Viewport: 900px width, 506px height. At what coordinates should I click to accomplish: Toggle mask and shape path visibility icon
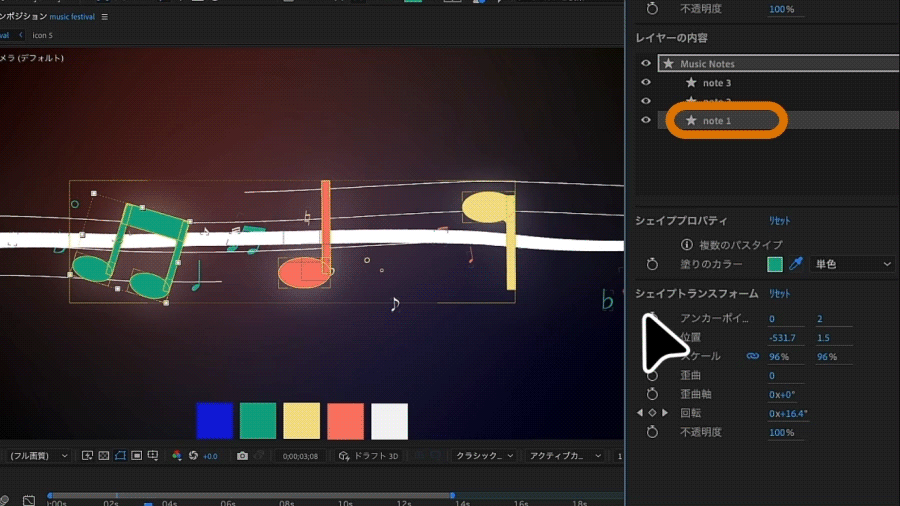(x=120, y=456)
